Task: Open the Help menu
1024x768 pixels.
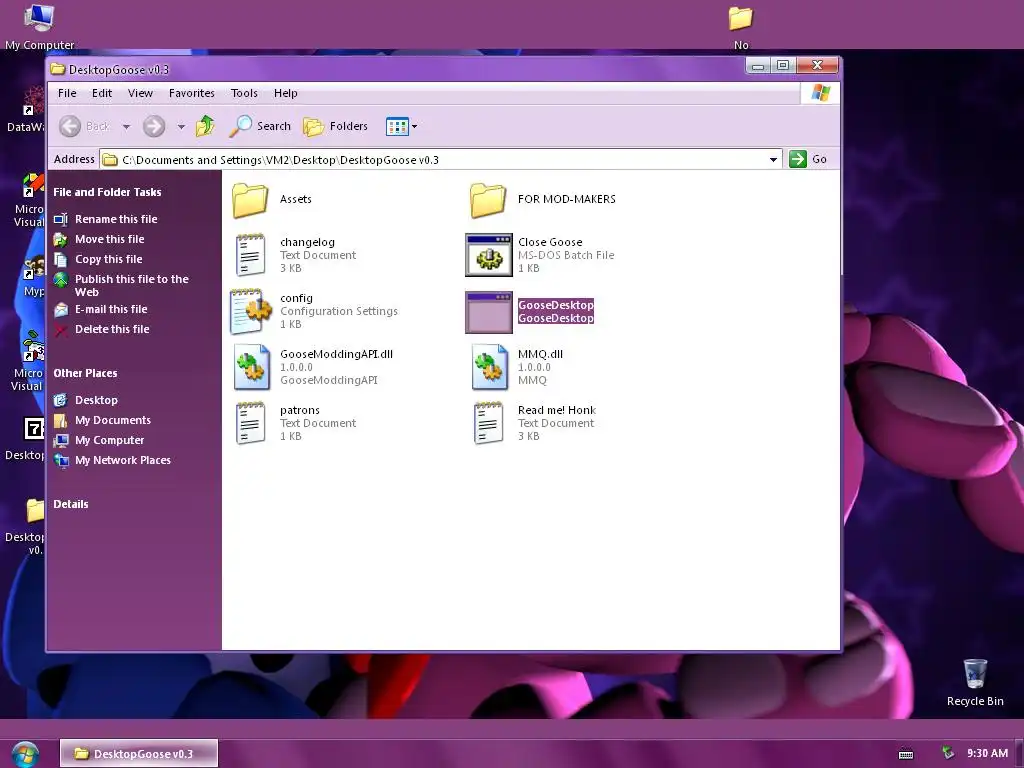Action: click(285, 93)
